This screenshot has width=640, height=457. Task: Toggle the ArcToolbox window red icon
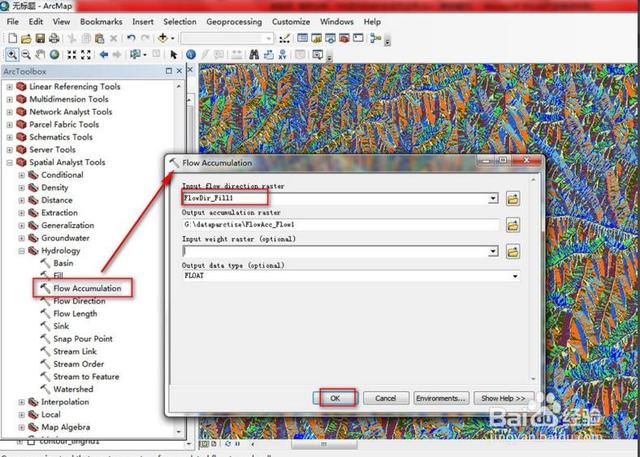(x=344, y=38)
